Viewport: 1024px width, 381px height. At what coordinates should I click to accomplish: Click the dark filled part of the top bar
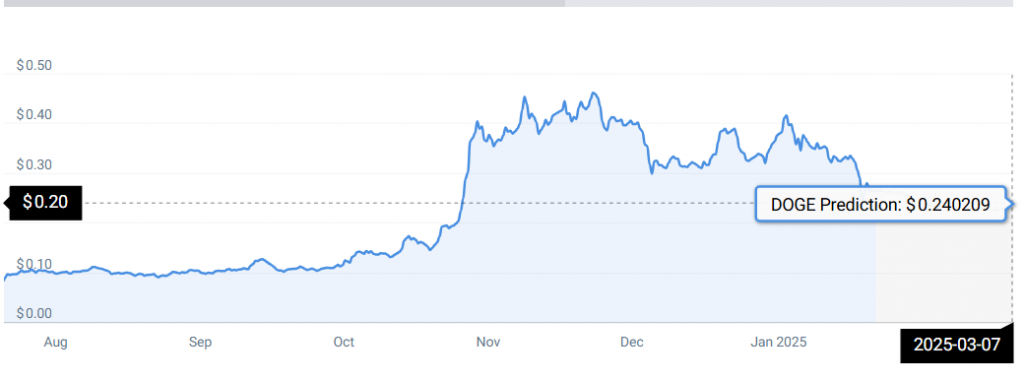282,3
